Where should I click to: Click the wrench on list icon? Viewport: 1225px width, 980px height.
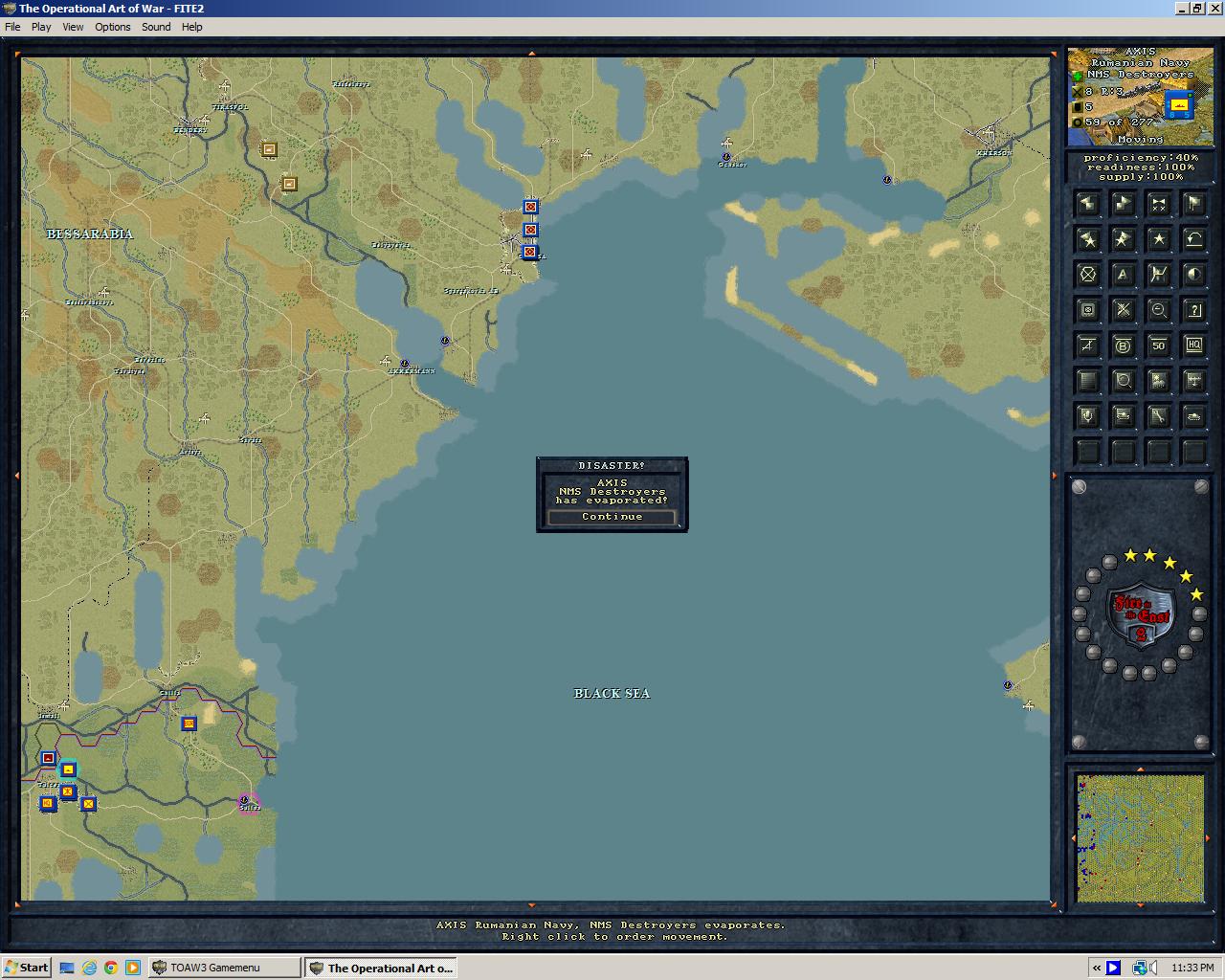[1158, 416]
